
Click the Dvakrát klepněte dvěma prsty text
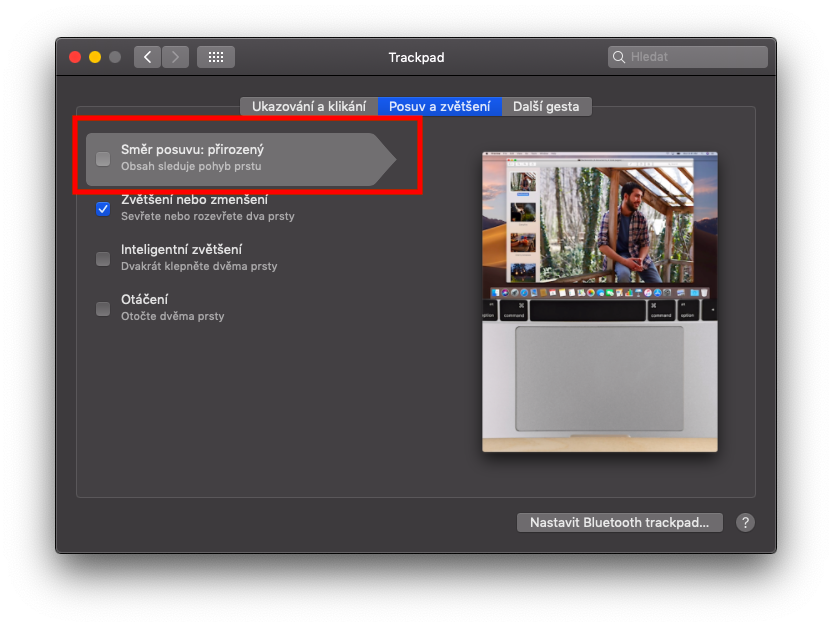pos(199,266)
